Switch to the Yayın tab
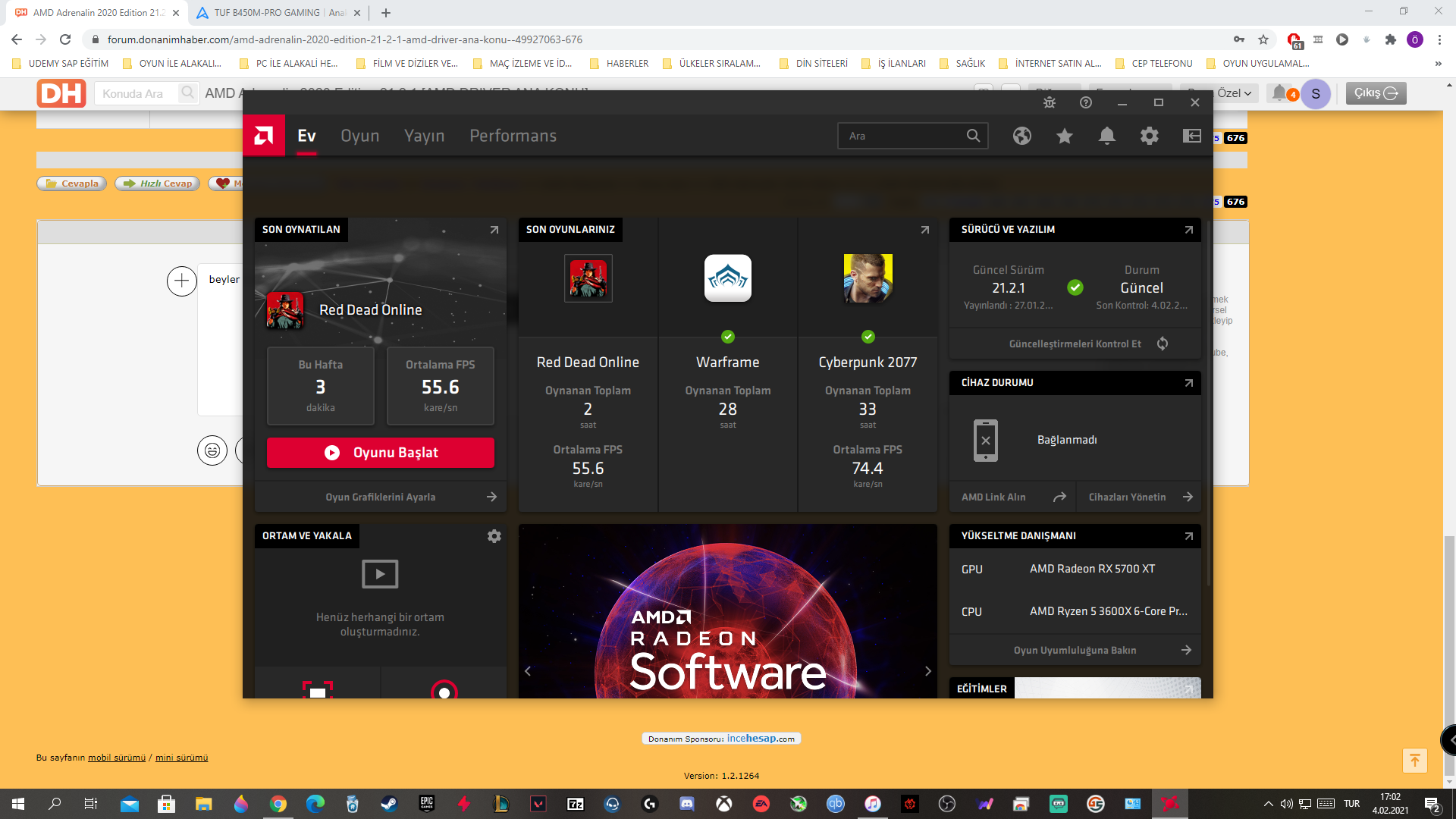Viewport: 1456px width, 819px height. coord(425,136)
